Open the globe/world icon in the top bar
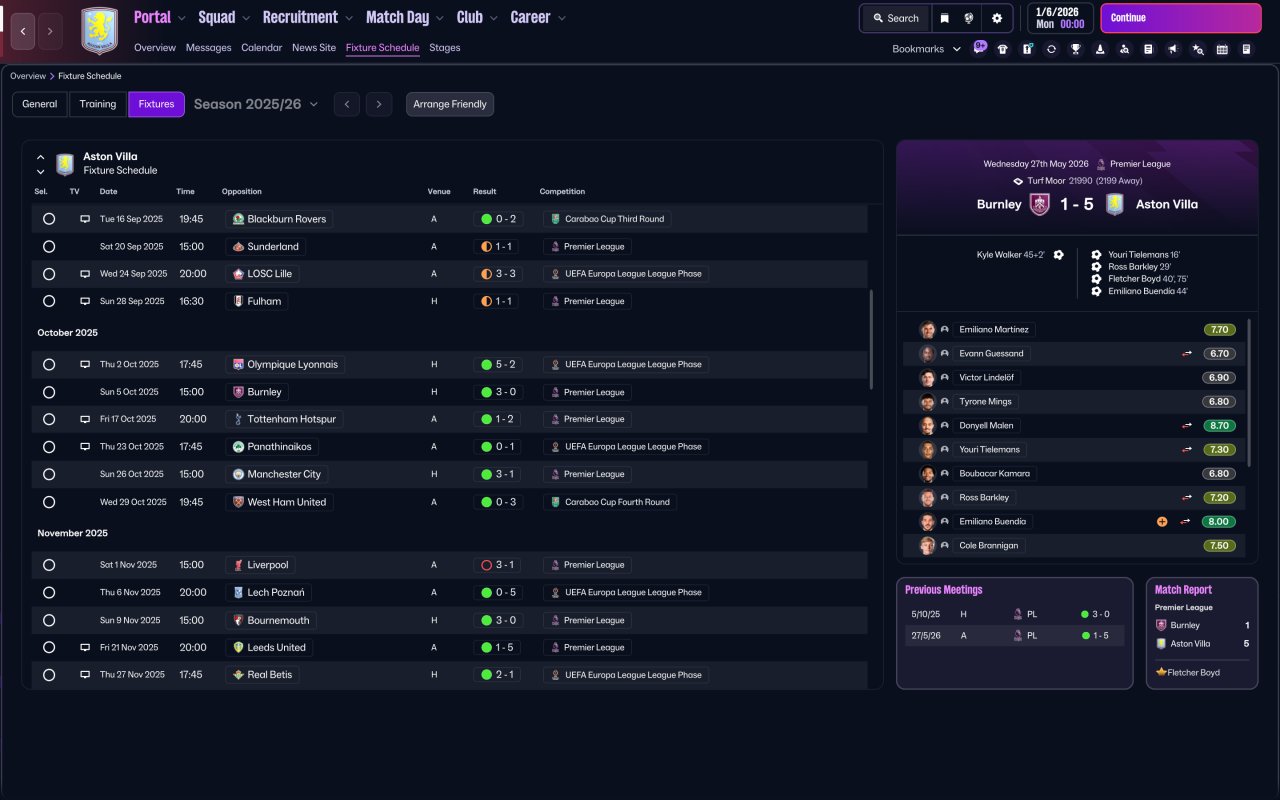This screenshot has height=800, width=1280. tap(969, 18)
